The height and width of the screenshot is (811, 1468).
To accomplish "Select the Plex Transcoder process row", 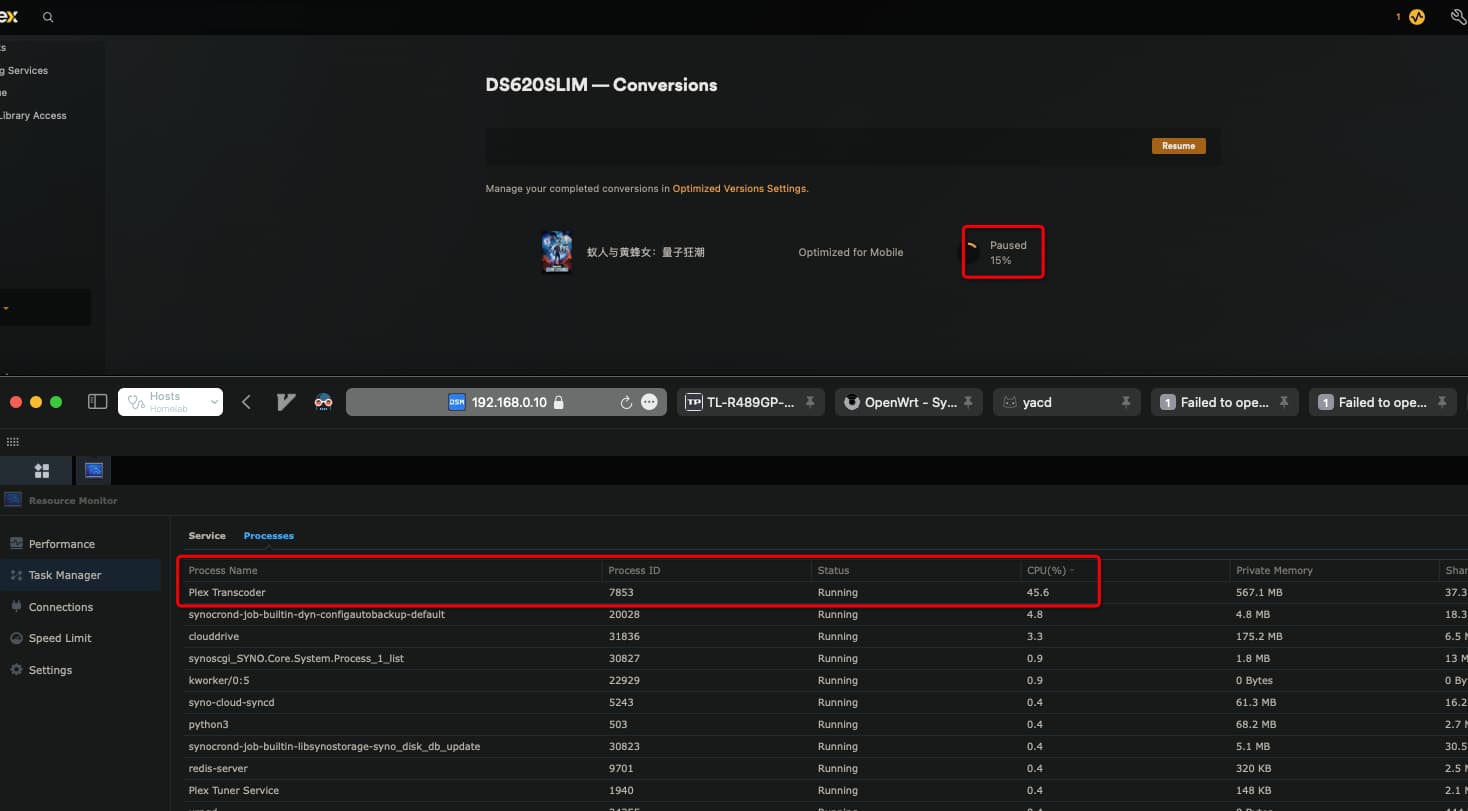I will click(x=825, y=592).
